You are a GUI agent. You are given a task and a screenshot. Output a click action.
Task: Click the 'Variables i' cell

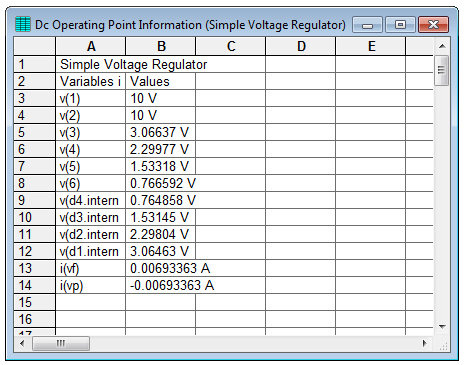(91, 81)
